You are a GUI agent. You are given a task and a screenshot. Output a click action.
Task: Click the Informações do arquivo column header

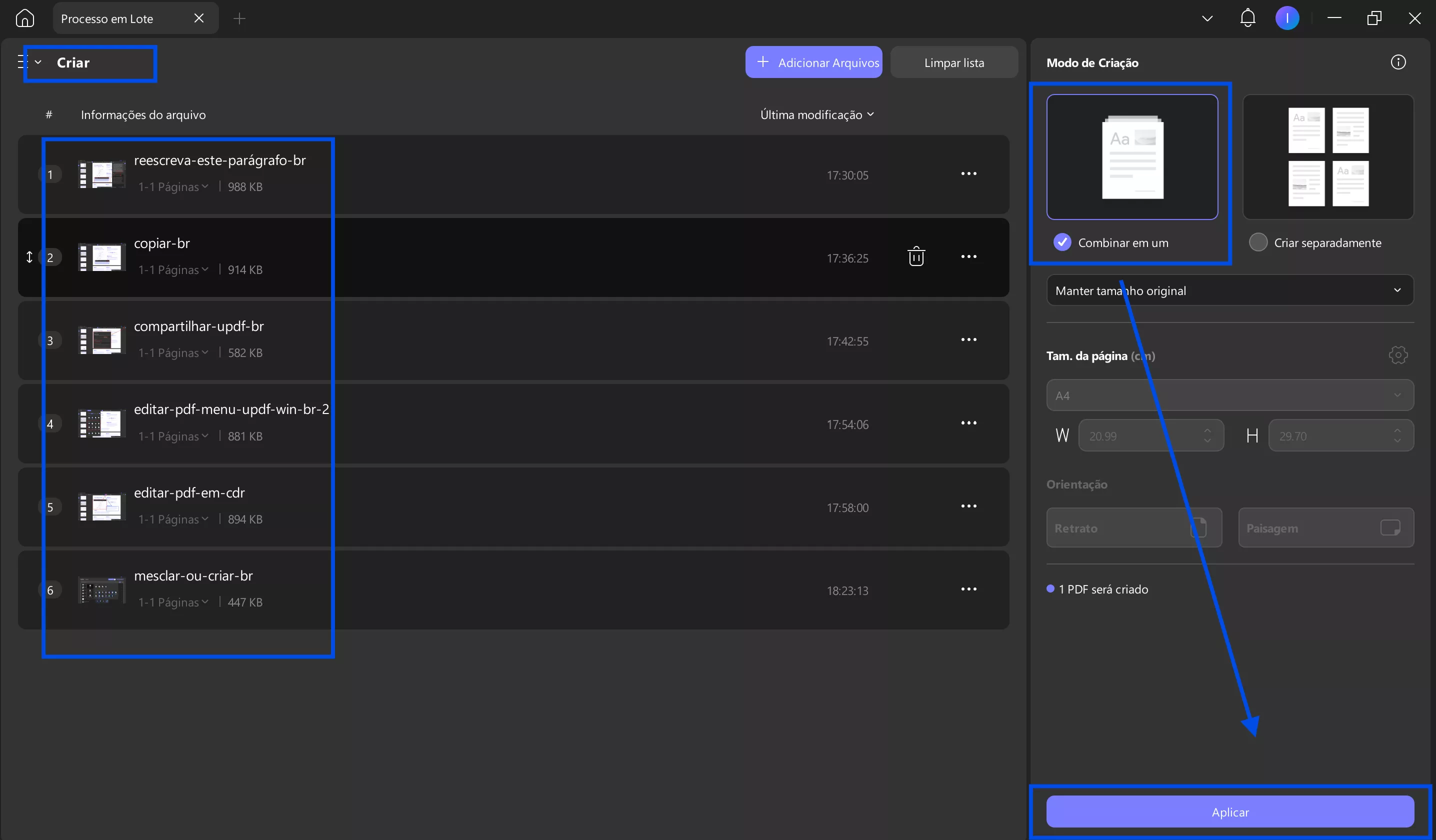143,115
